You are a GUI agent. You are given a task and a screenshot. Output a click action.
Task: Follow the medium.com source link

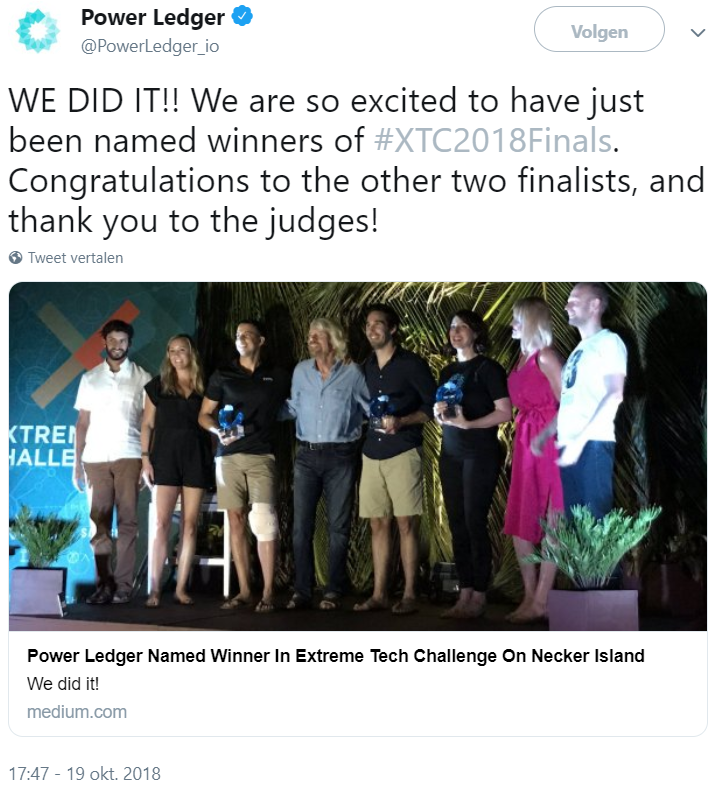tap(76, 712)
